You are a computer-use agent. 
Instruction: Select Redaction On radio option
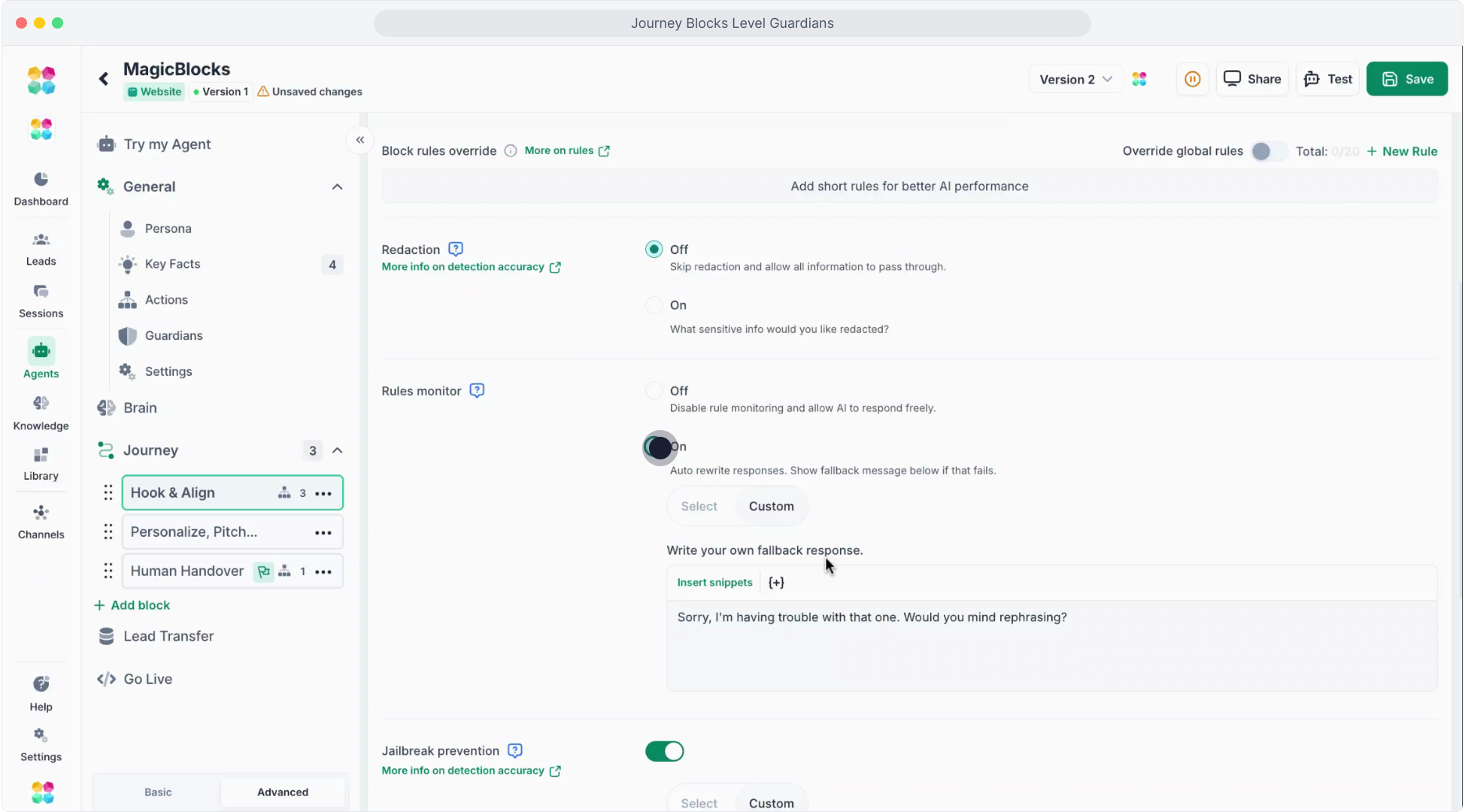tap(654, 305)
